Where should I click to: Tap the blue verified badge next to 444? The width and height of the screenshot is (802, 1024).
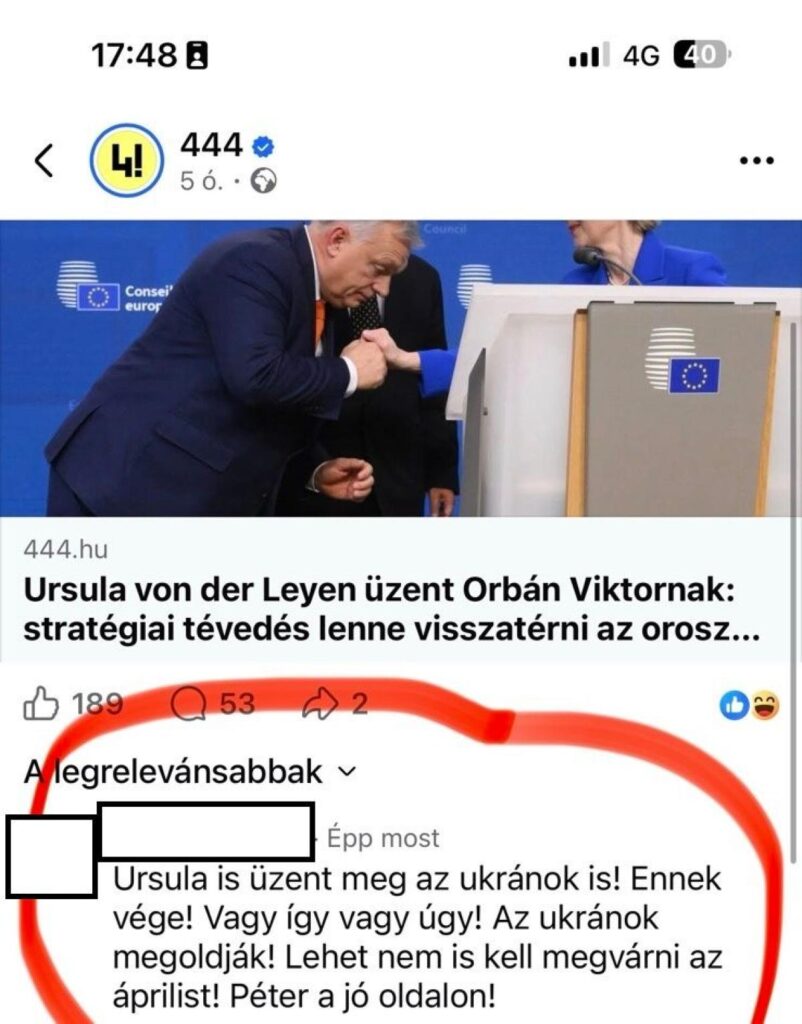[x=263, y=146]
